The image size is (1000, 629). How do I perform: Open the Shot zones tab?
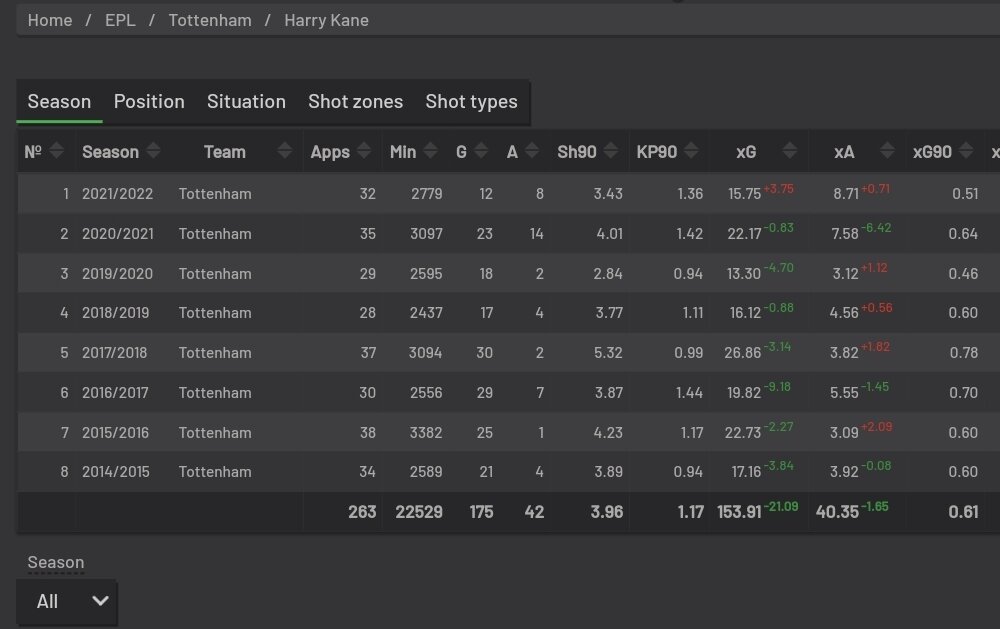pyautogui.click(x=356, y=101)
